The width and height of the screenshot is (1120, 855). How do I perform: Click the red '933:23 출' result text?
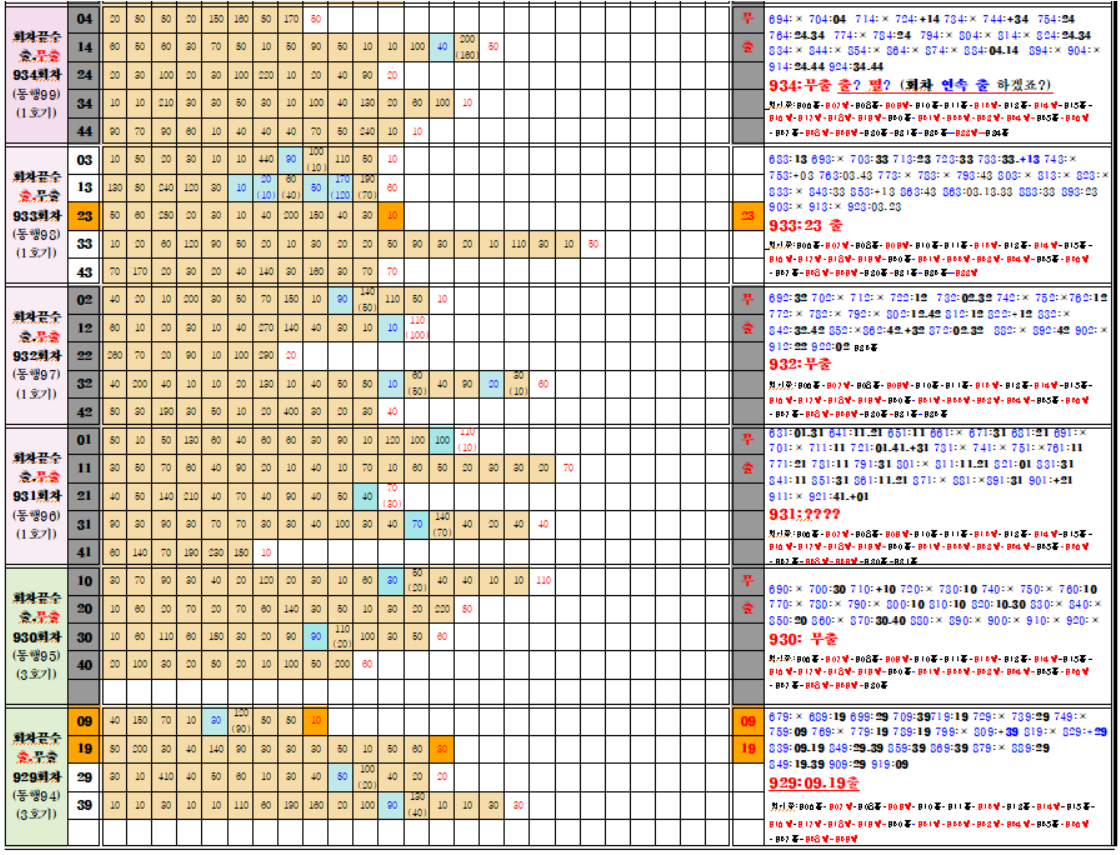click(x=806, y=225)
